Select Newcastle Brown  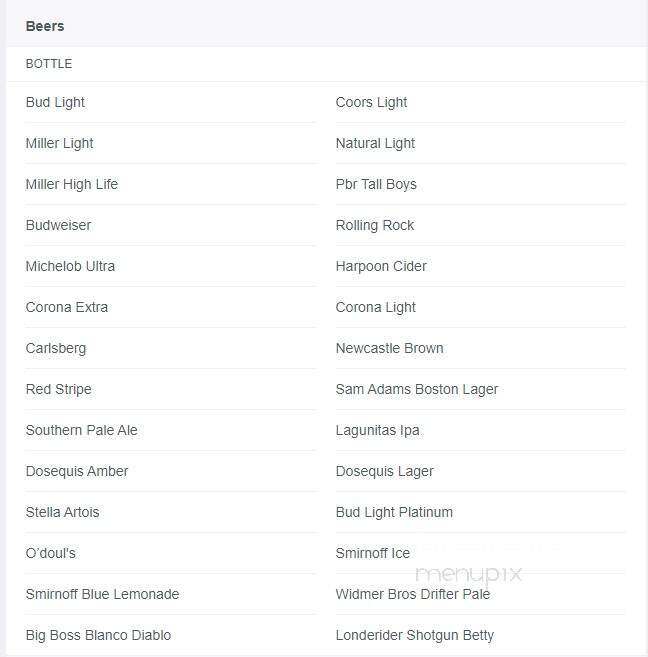click(x=389, y=348)
